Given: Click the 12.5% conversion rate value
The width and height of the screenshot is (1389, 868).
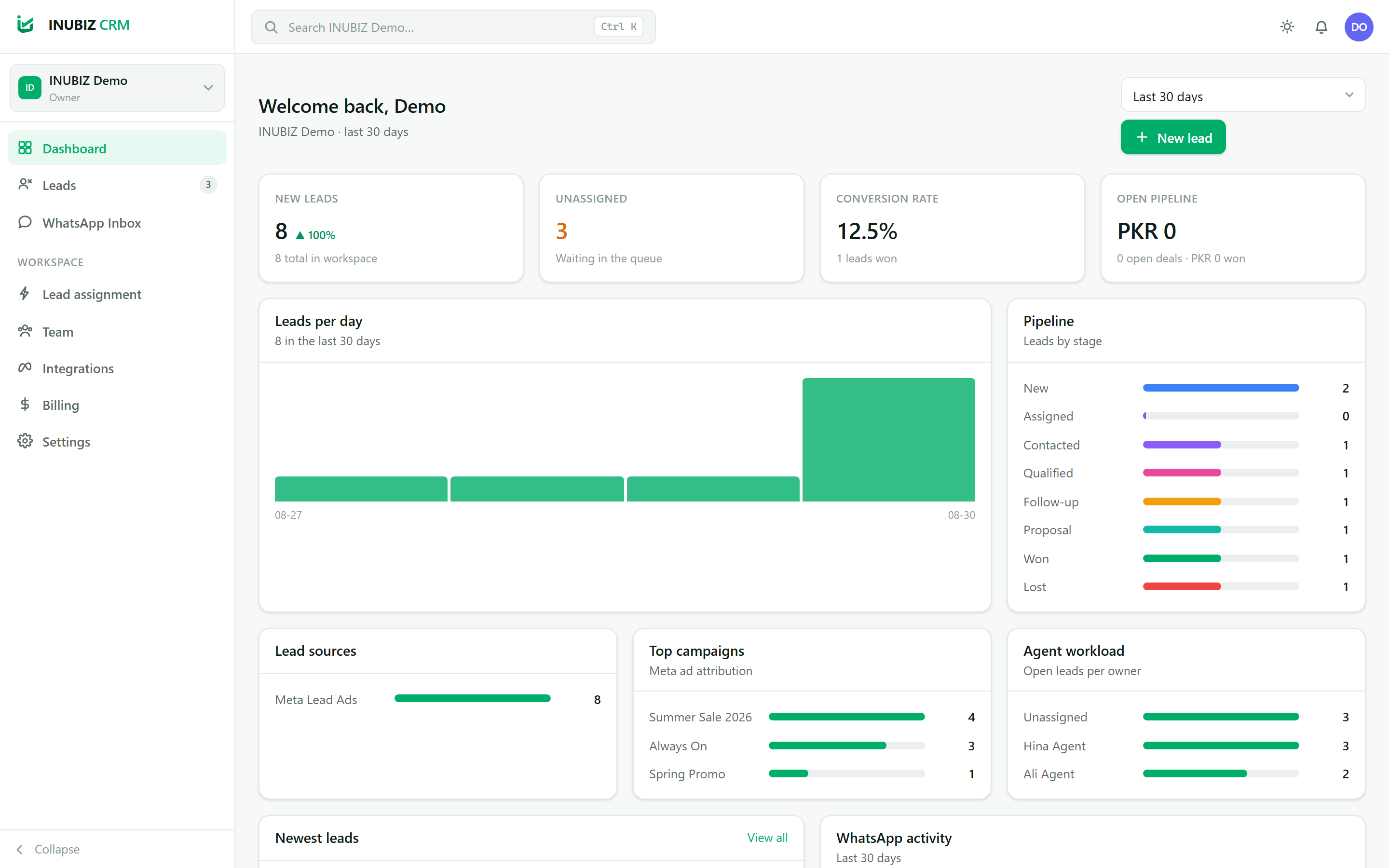Looking at the screenshot, I should point(867,231).
